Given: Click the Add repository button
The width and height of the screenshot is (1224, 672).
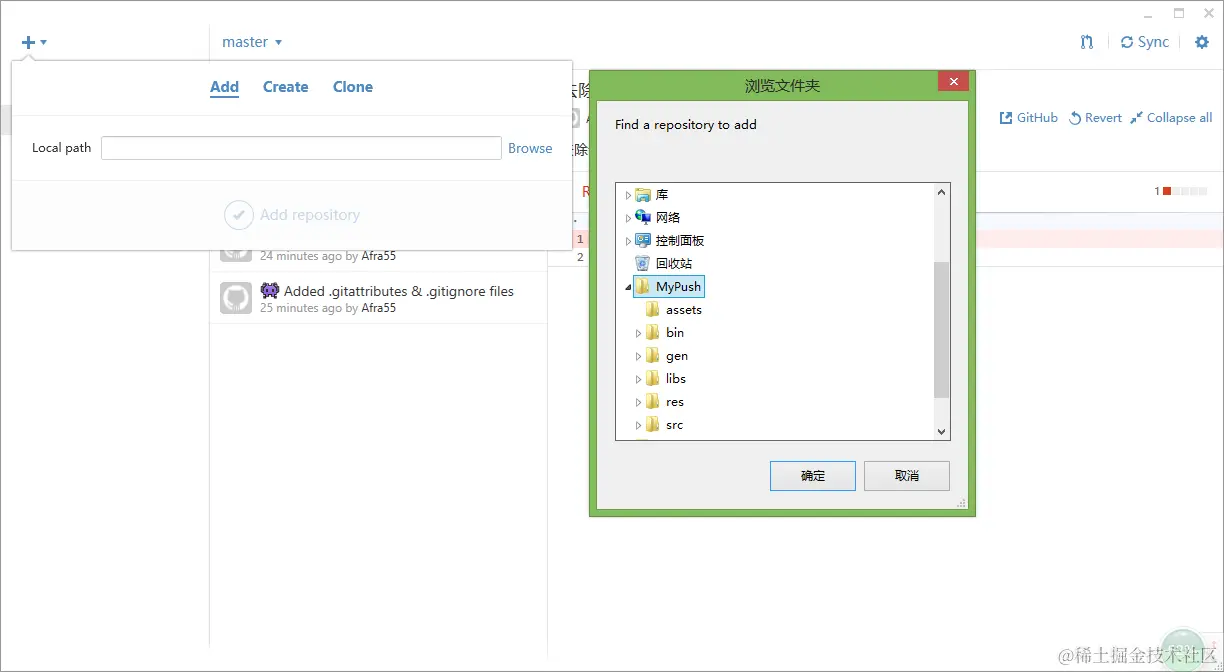Looking at the screenshot, I should tap(292, 215).
